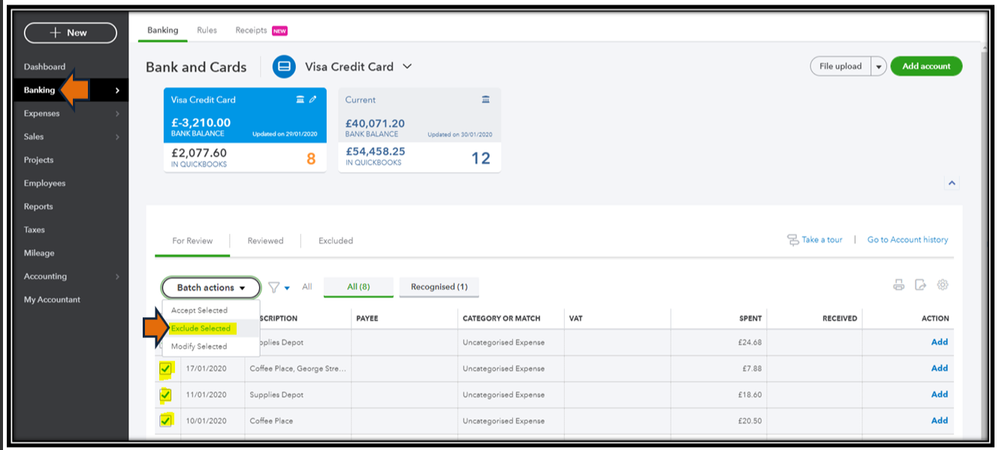Choose Accept Selected from batch menu
999x450 pixels.
[x=199, y=310]
